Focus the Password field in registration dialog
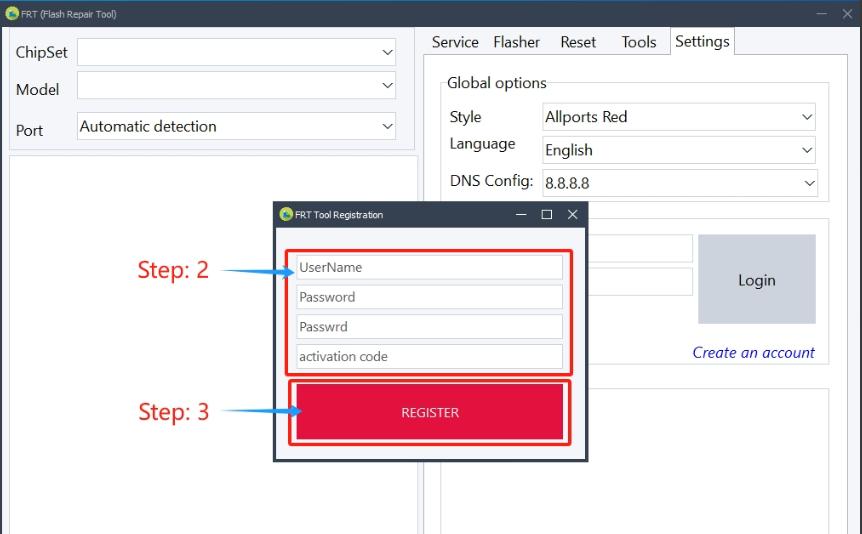 click(x=429, y=297)
